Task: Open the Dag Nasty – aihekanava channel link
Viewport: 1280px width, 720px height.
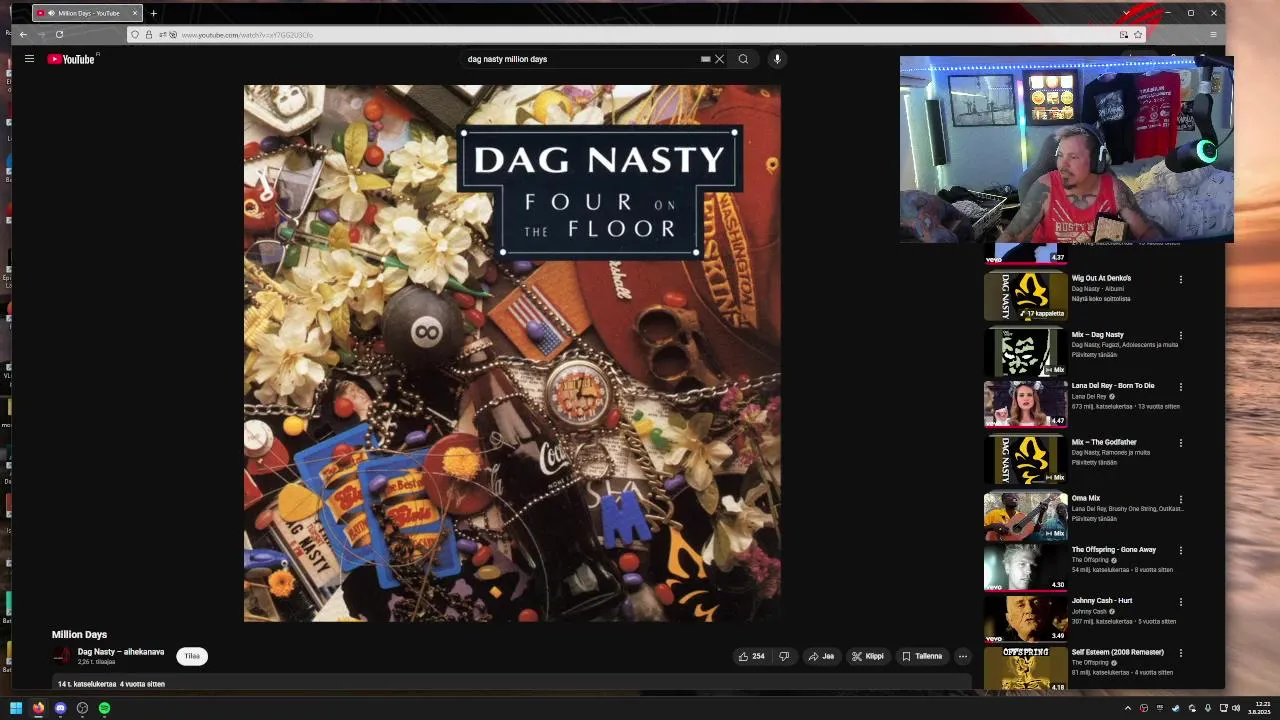Action: pyautogui.click(x=121, y=652)
